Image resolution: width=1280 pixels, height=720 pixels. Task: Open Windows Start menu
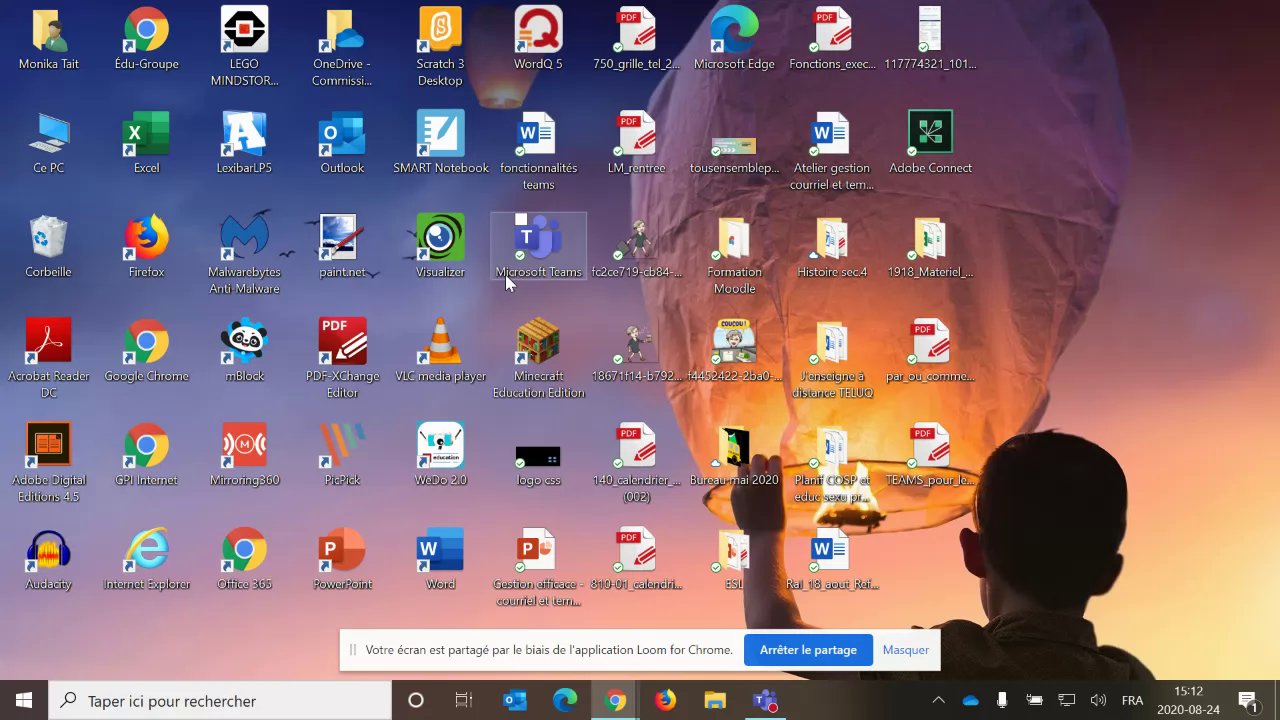24,701
